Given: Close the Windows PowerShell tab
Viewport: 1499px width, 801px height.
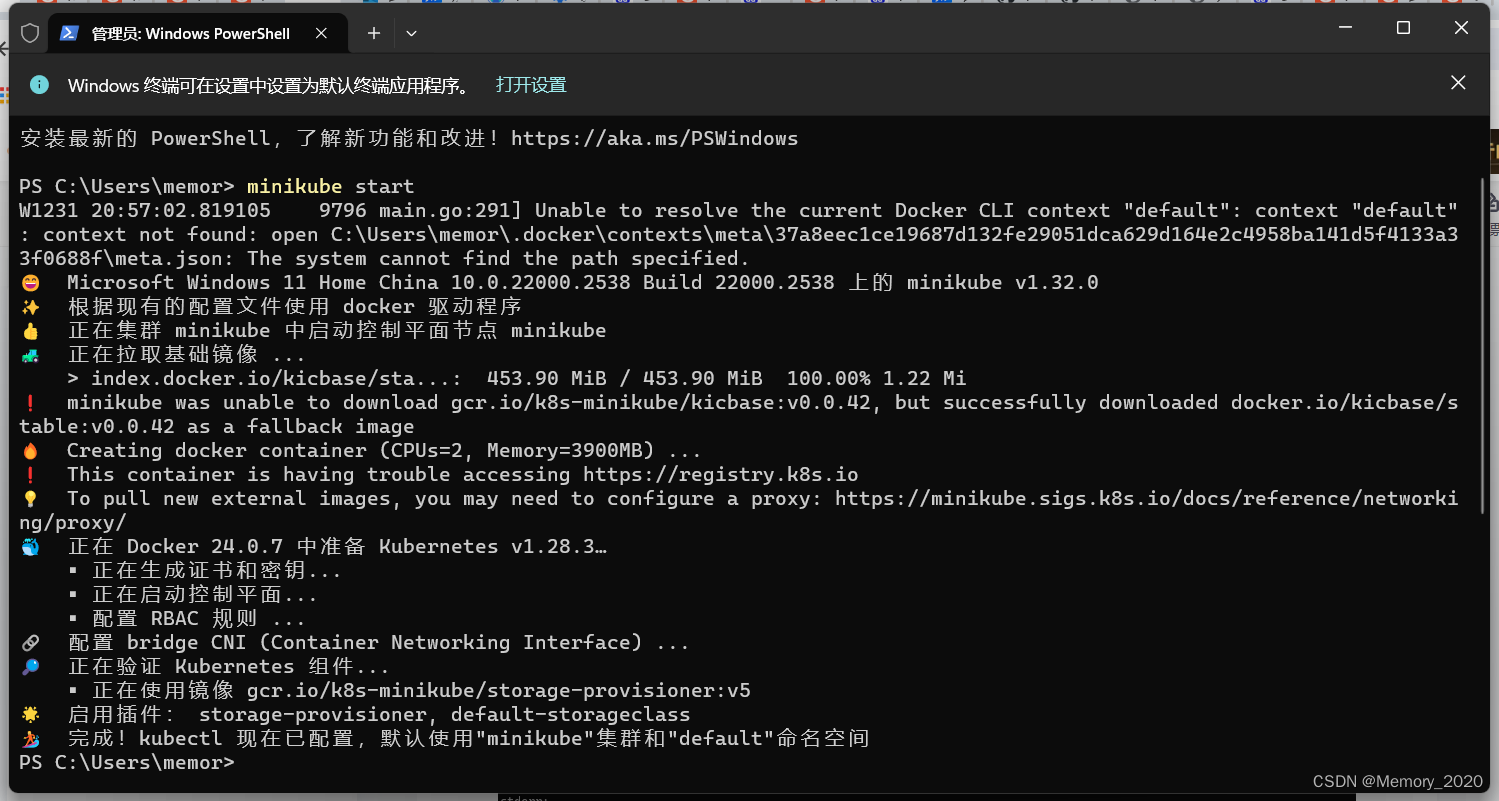Looking at the screenshot, I should tap(321, 33).
